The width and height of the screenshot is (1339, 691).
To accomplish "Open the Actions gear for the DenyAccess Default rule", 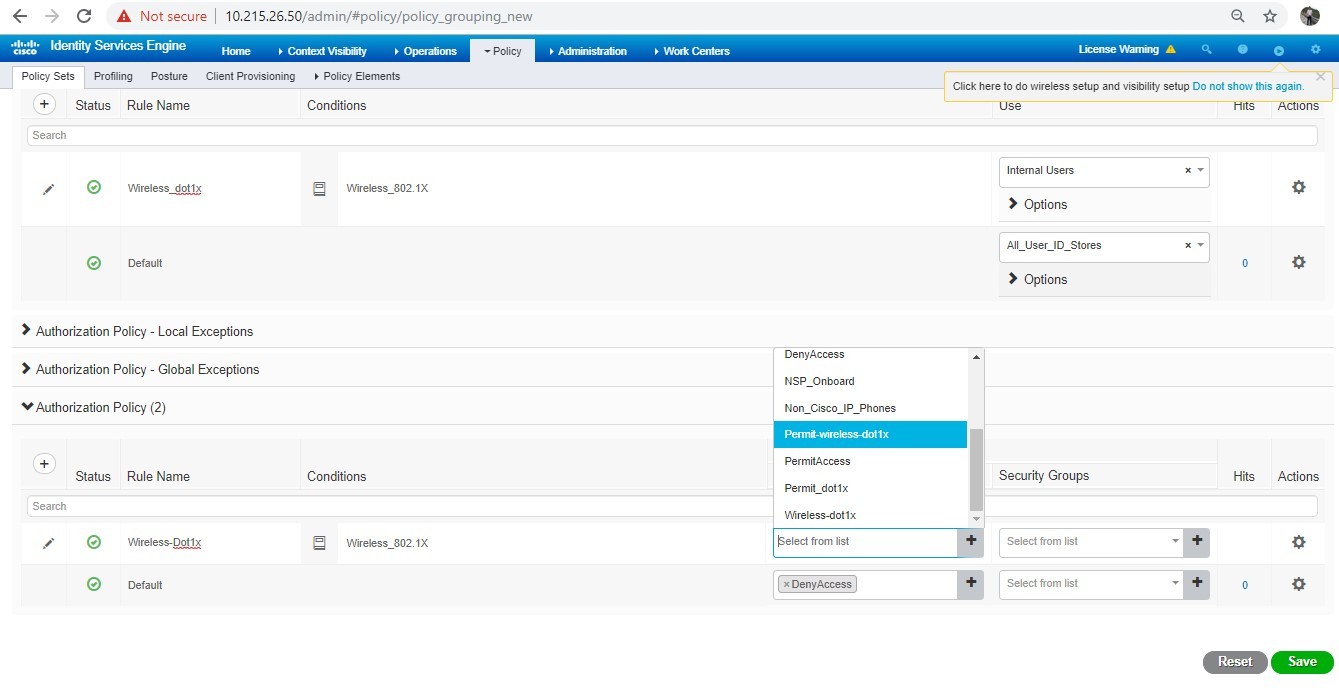I will pyautogui.click(x=1298, y=584).
